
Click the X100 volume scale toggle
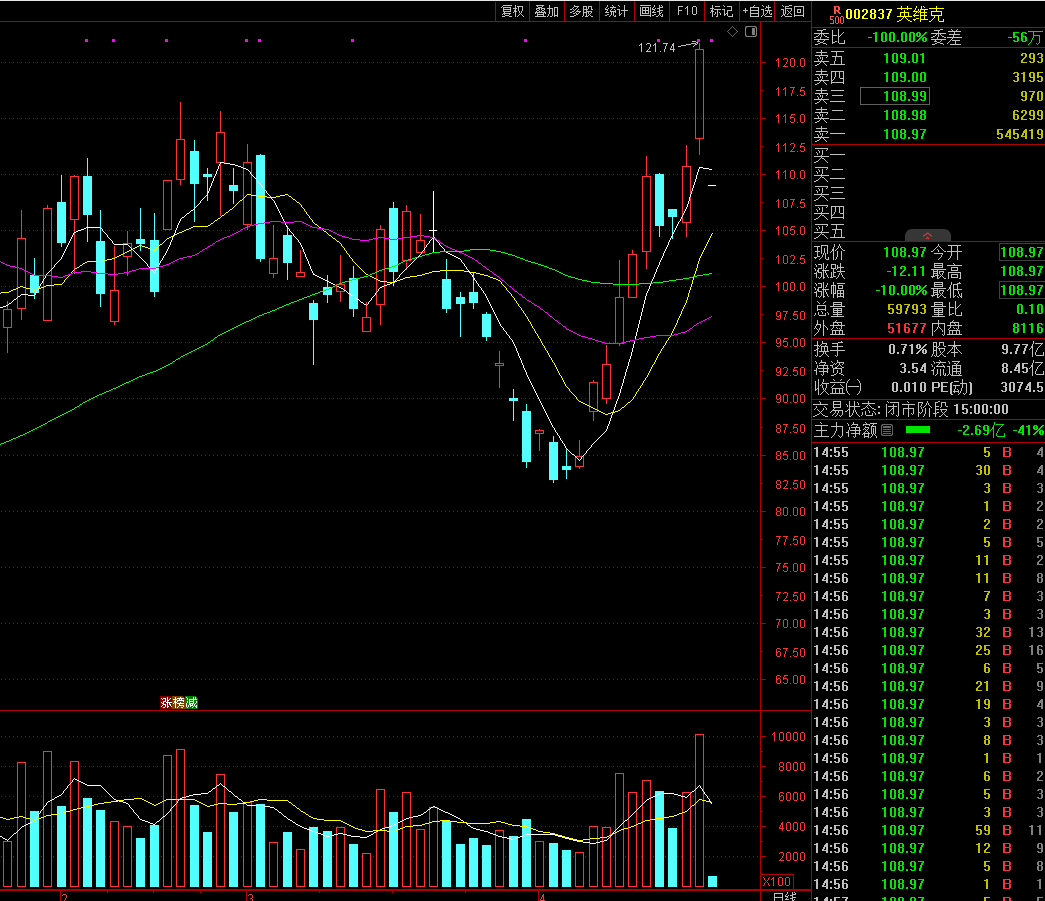click(x=777, y=881)
